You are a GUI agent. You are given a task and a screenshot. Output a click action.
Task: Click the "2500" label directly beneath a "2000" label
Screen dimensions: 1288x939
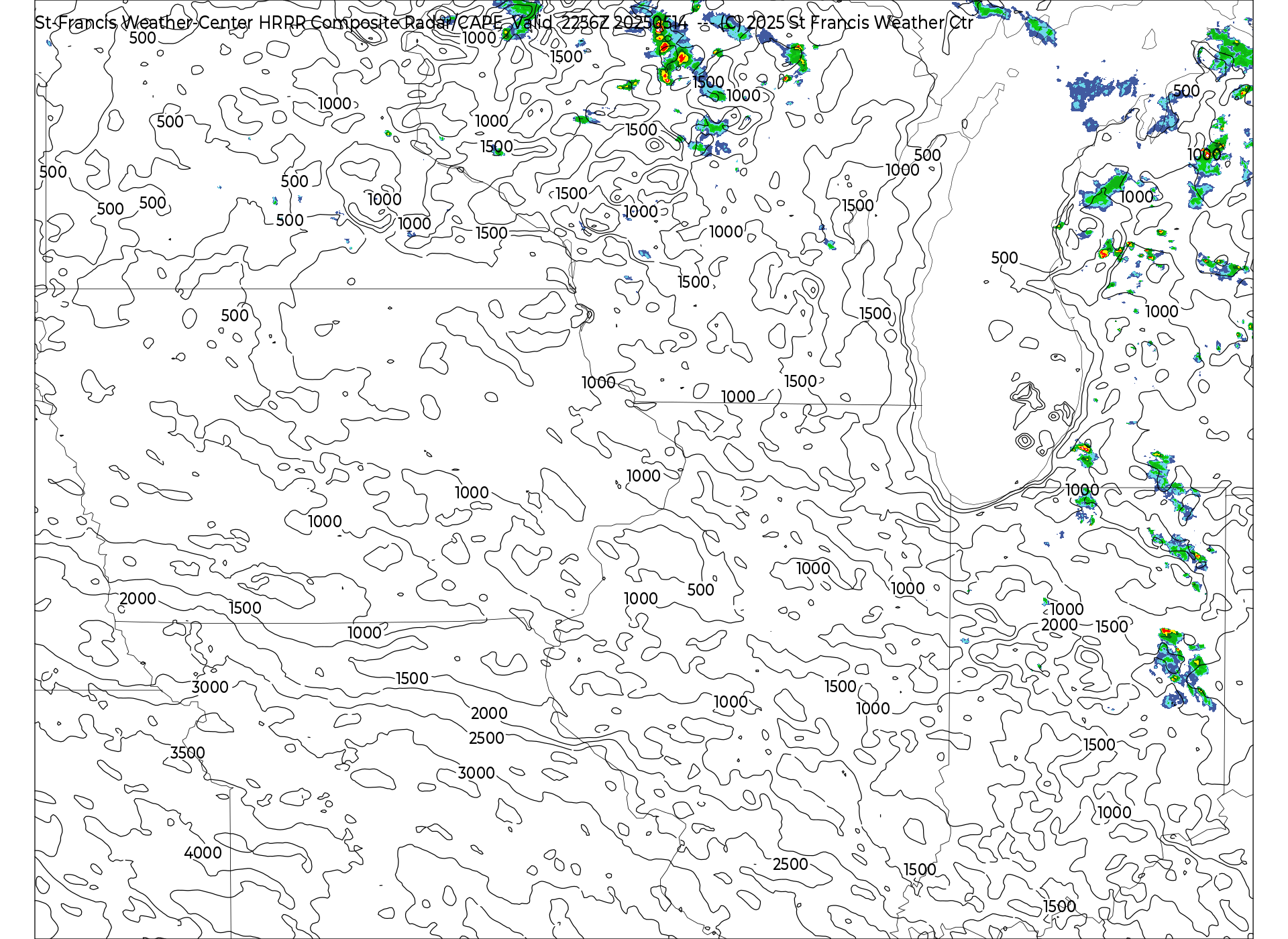pos(486,738)
